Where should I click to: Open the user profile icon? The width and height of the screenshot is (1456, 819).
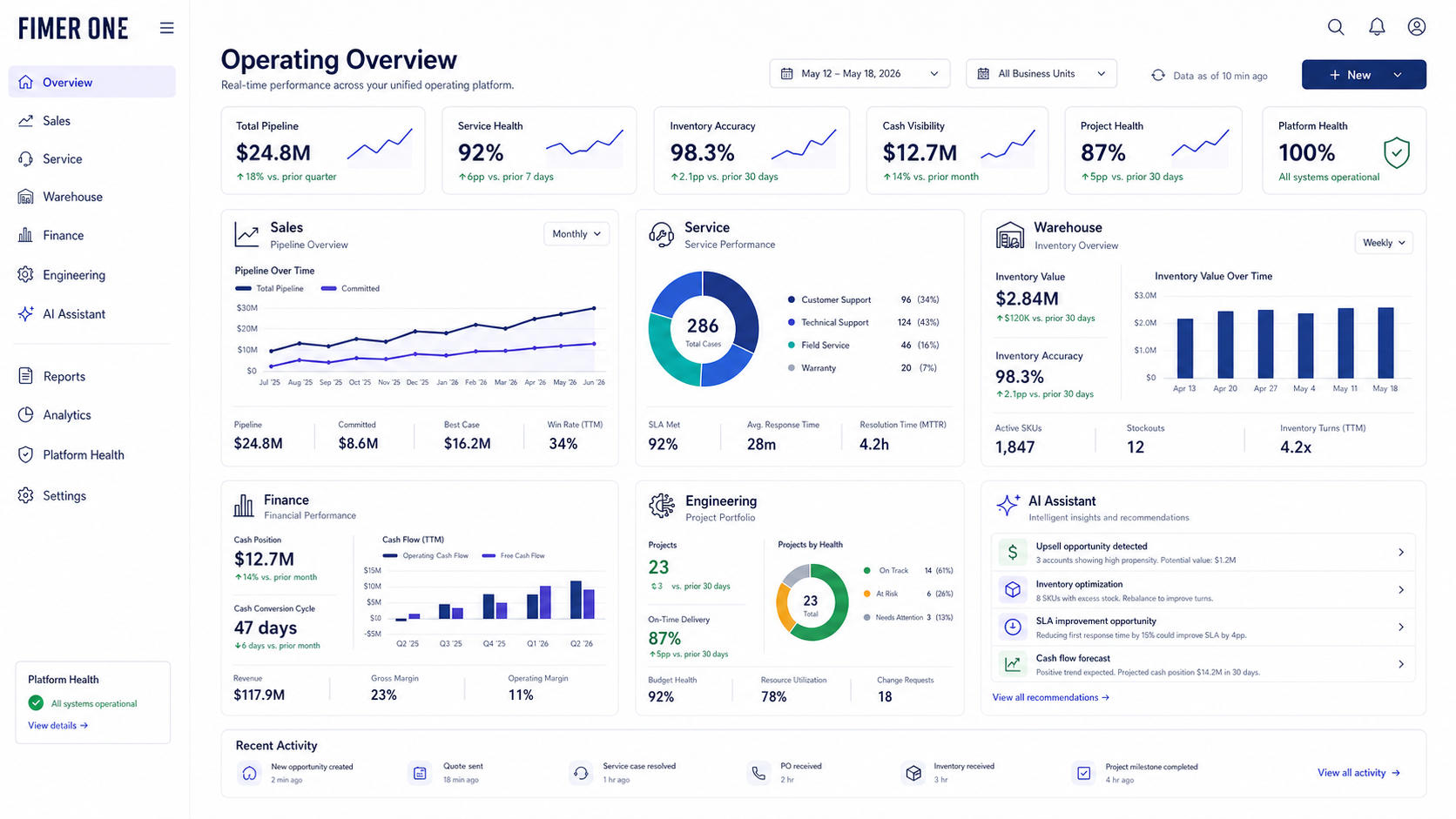(x=1417, y=27)
